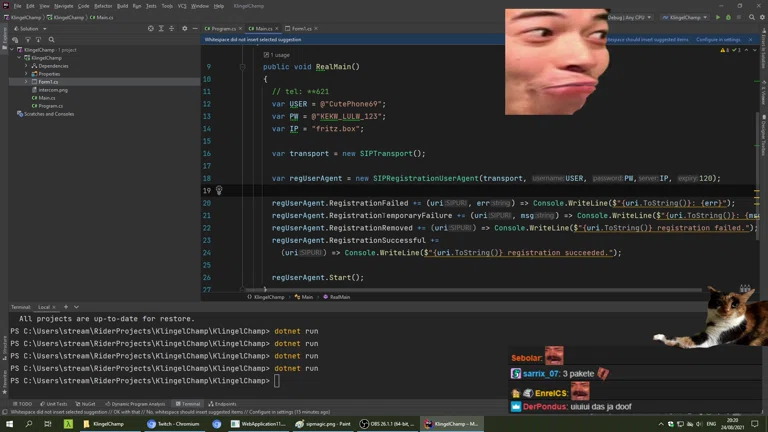Open sipmagic.png Paint from taskbar
The width and height of the screenshot is (768, 432).
pyautogui.click(x=323, y=424)
